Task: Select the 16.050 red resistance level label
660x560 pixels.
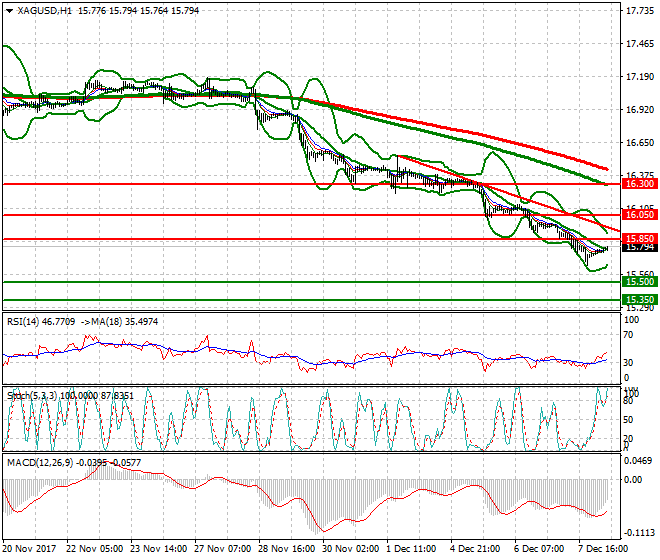Action: click(x=639, y=215)
